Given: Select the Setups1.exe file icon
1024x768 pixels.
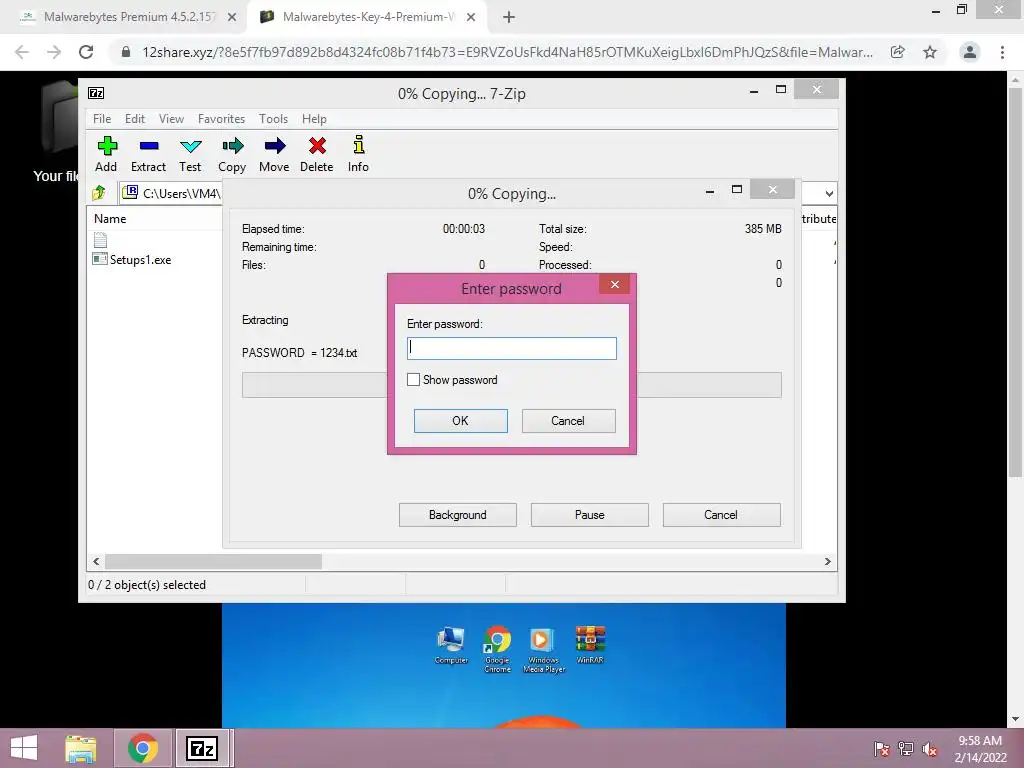Looking at the screenshot, I should [100, 259].
